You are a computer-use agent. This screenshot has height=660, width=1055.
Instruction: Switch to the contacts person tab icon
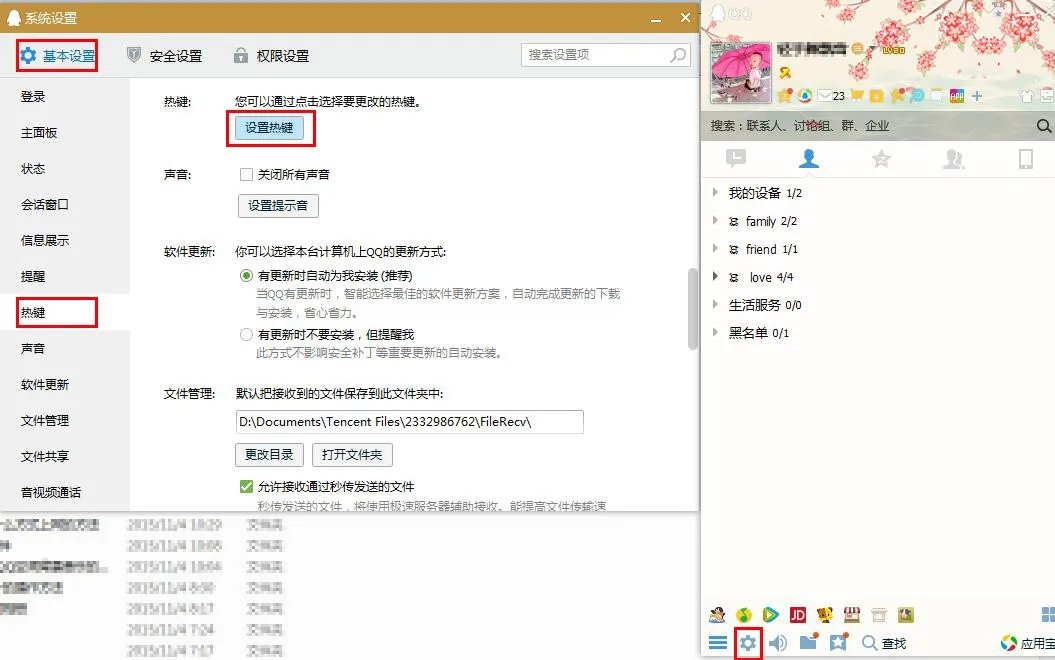tap(809, 159)
